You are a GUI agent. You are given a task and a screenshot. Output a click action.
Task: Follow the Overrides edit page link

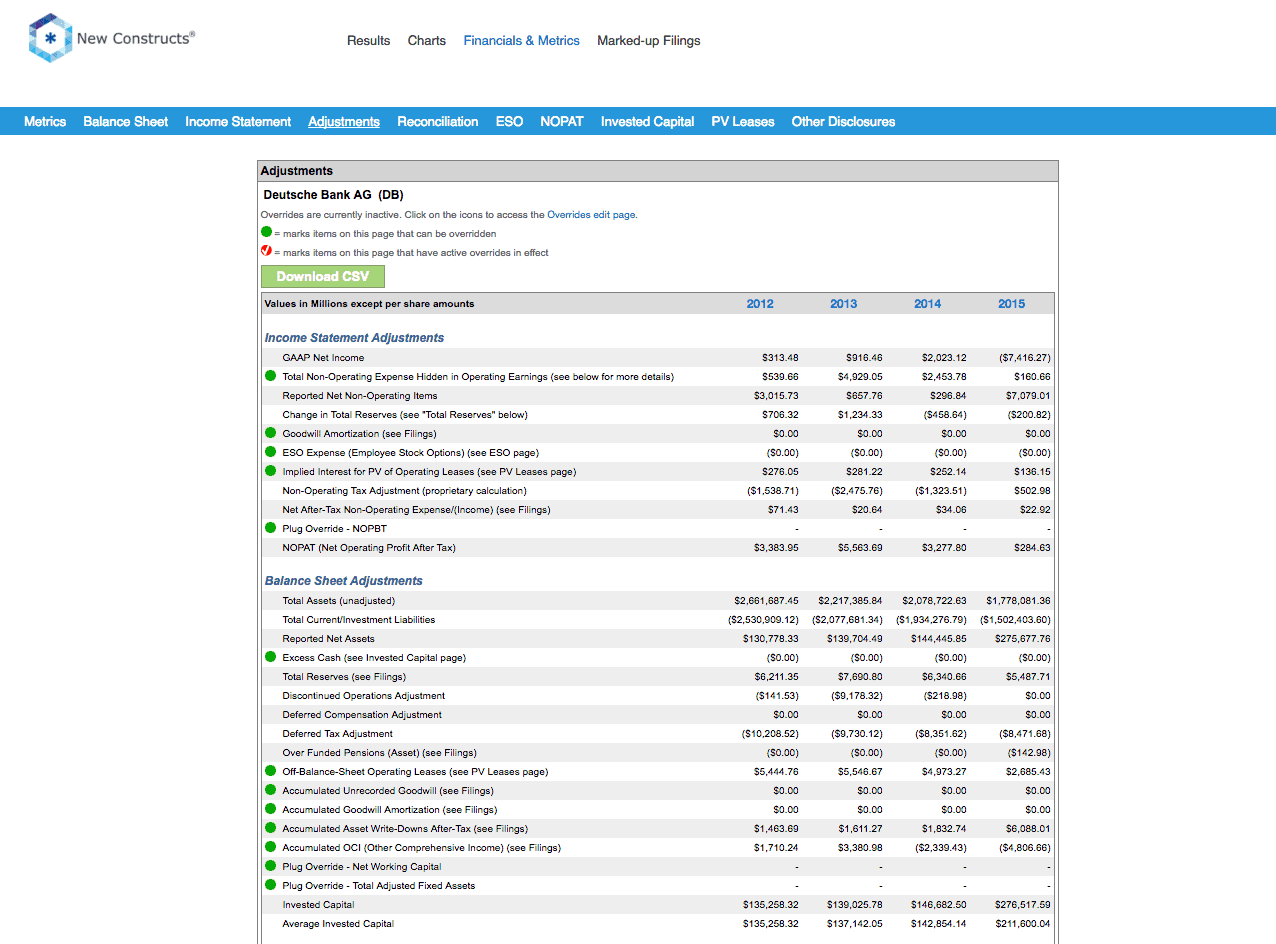tap(591, 214)
